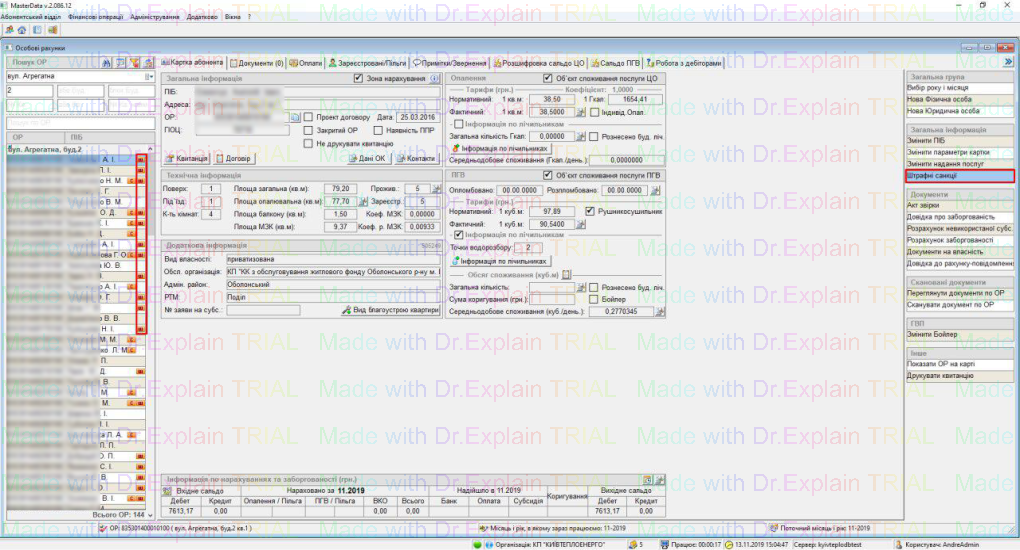This screenshot has height=550, width=1020.
Task: Toggle the Рушникосушильник checkbox
Action: point(589,211)
